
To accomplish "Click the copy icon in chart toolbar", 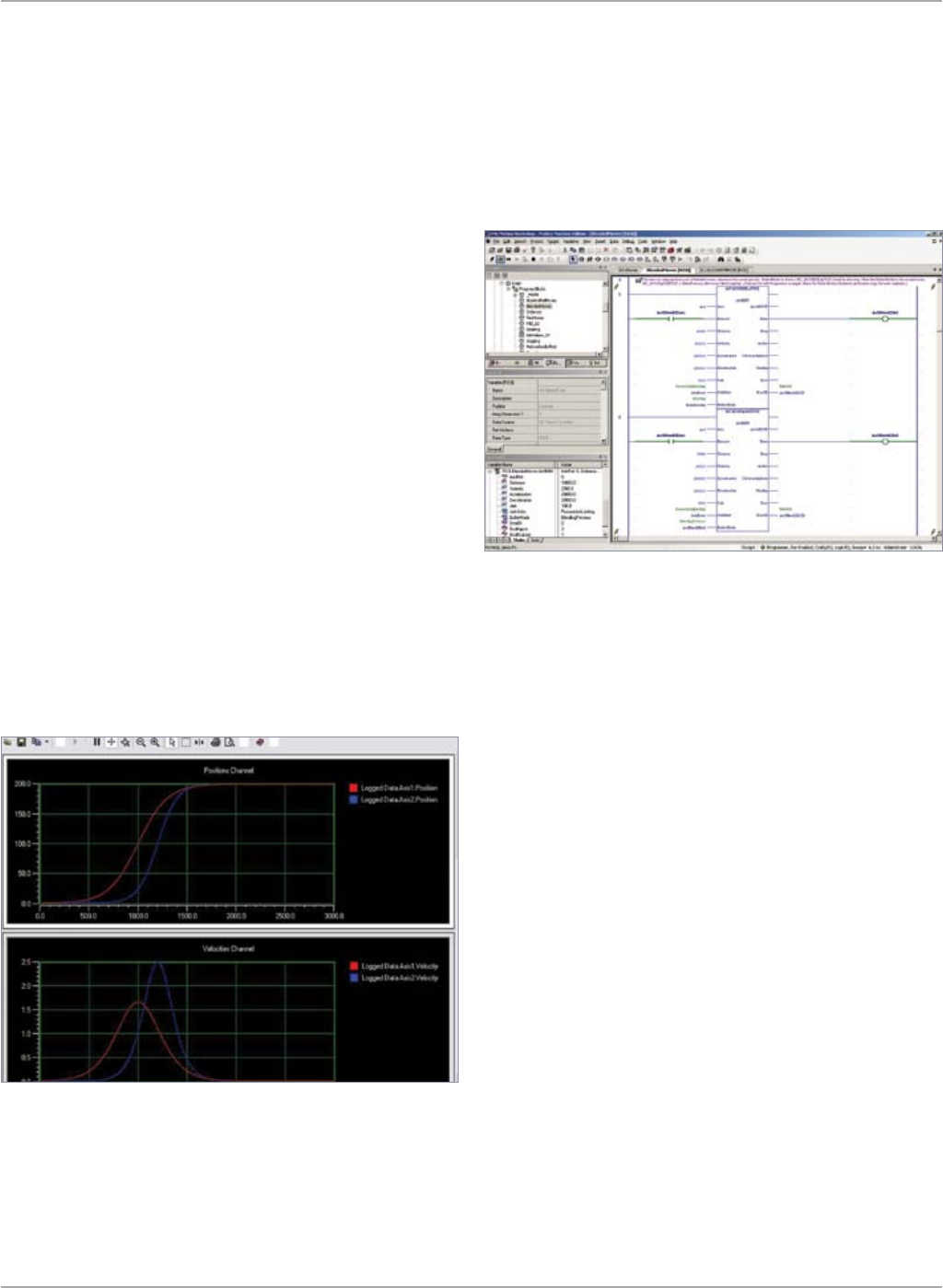I will point(36,742).
